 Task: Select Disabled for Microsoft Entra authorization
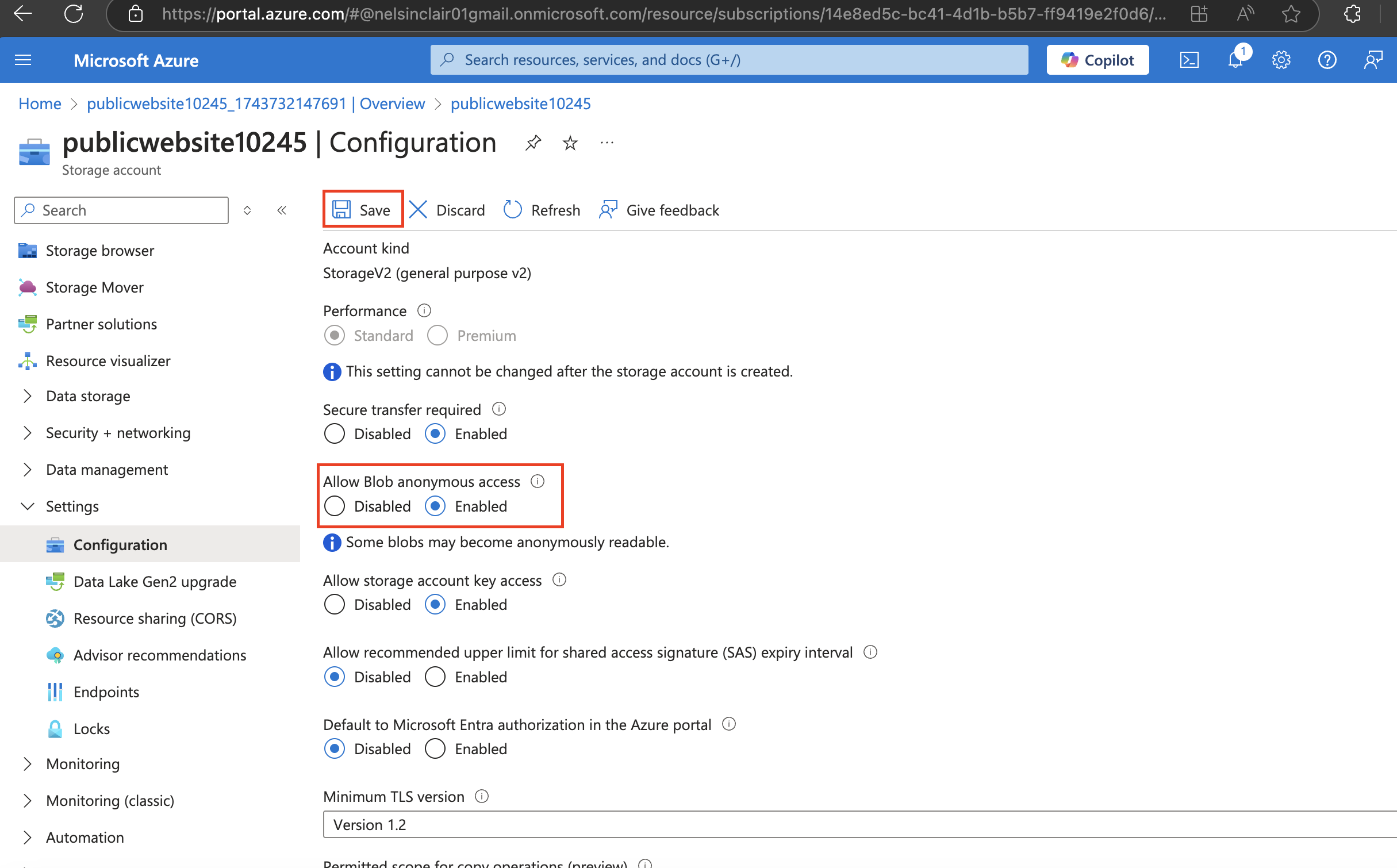(335, 748)
